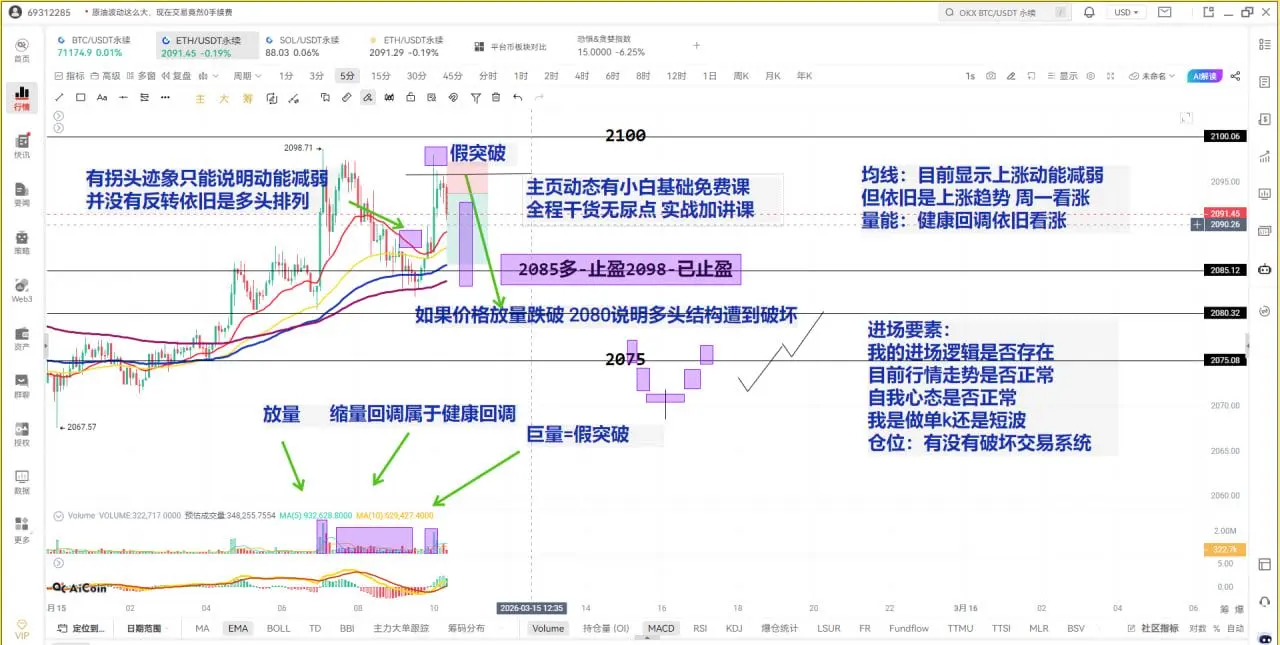The width and height of the screenshot is (1280, 645).
Task: Open the 首页 home icon in sidebar
Action: [21, 50]
